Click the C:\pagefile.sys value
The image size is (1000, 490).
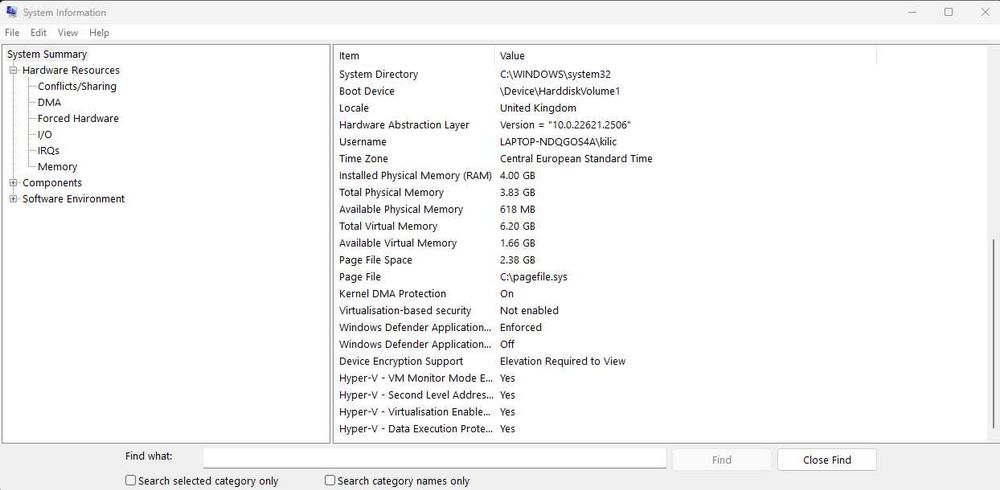(x=533, y=277)
